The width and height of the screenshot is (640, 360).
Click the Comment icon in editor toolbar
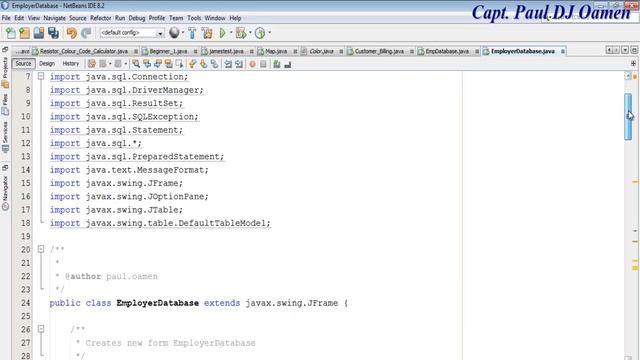[x=277, y=64]
